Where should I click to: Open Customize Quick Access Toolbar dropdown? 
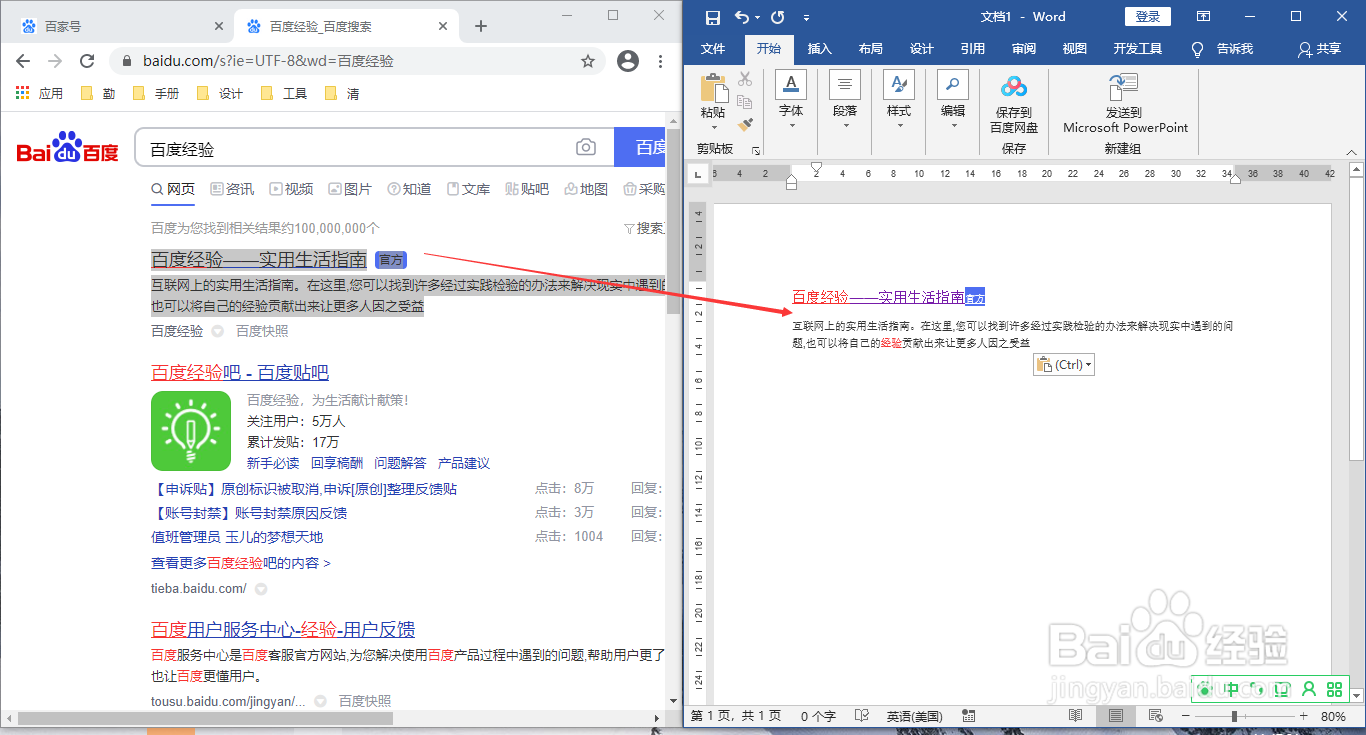[806, 17]
